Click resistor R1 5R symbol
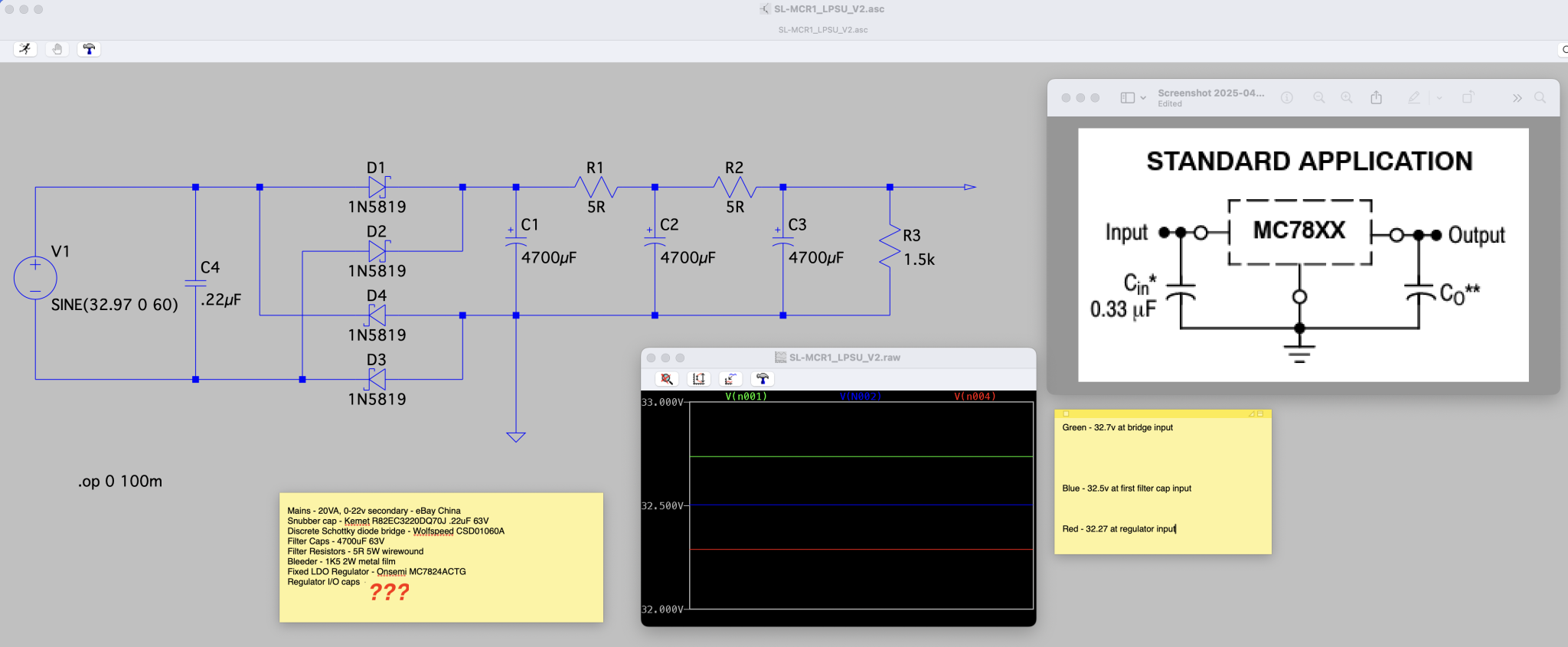 tap(596, 187)
